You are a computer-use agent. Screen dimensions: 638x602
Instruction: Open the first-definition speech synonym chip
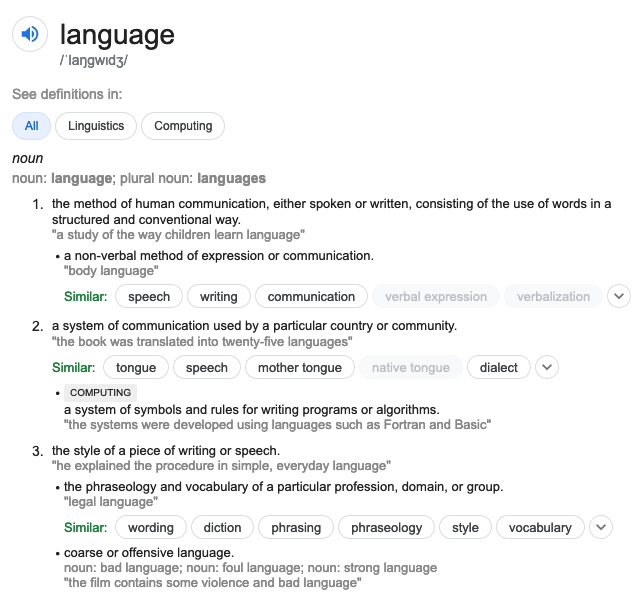(149, 297)
